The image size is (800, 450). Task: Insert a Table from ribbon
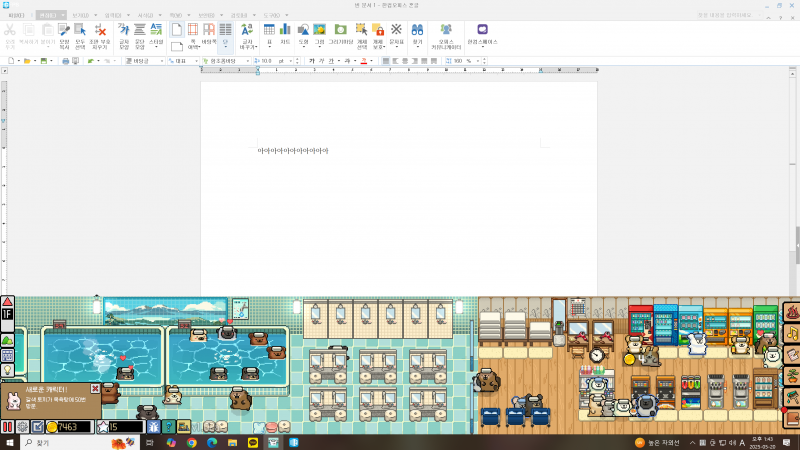269,30
